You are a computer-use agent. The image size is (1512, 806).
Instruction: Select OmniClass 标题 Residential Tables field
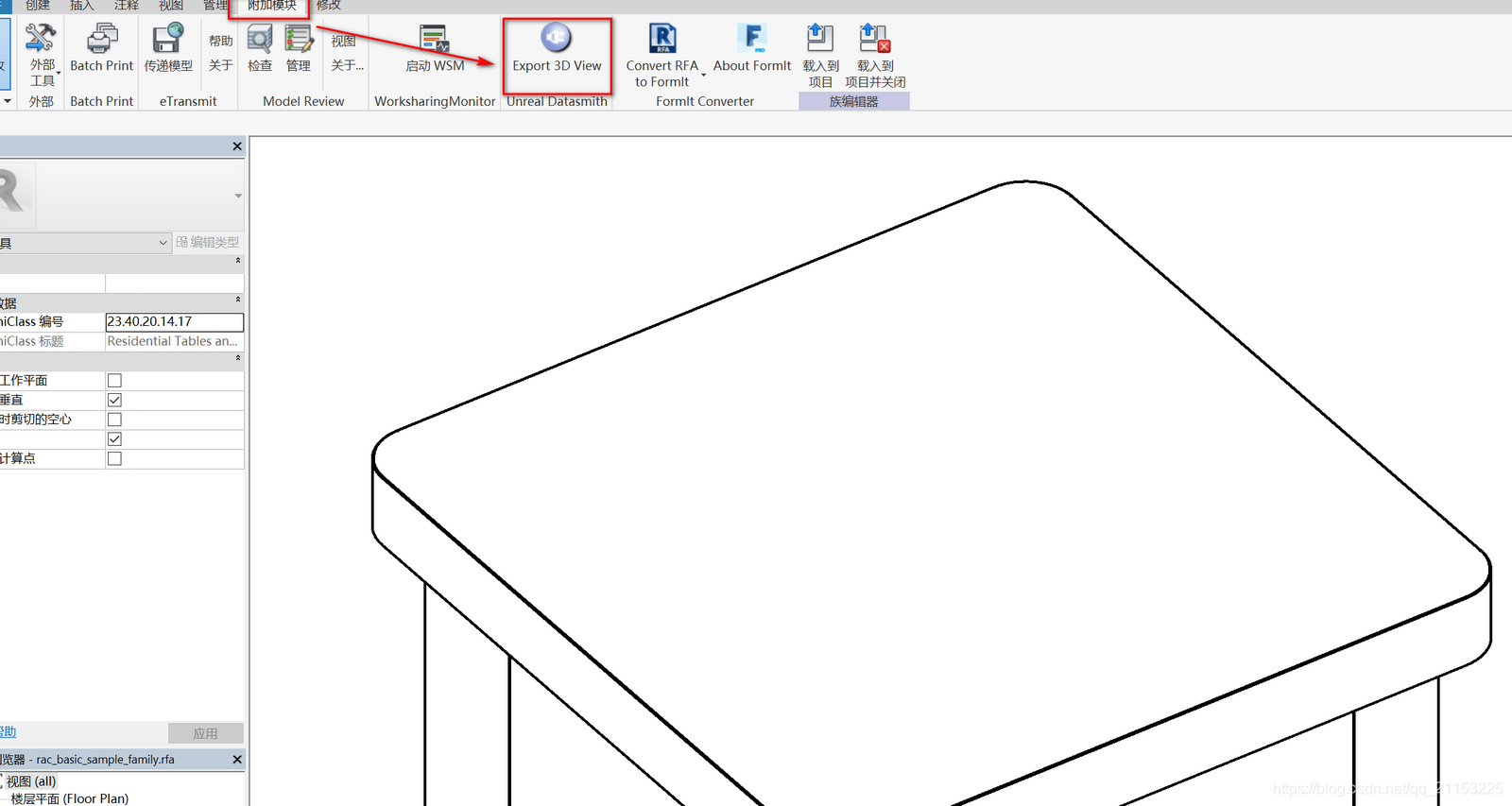pyautogui.click(x=174, y=341)
